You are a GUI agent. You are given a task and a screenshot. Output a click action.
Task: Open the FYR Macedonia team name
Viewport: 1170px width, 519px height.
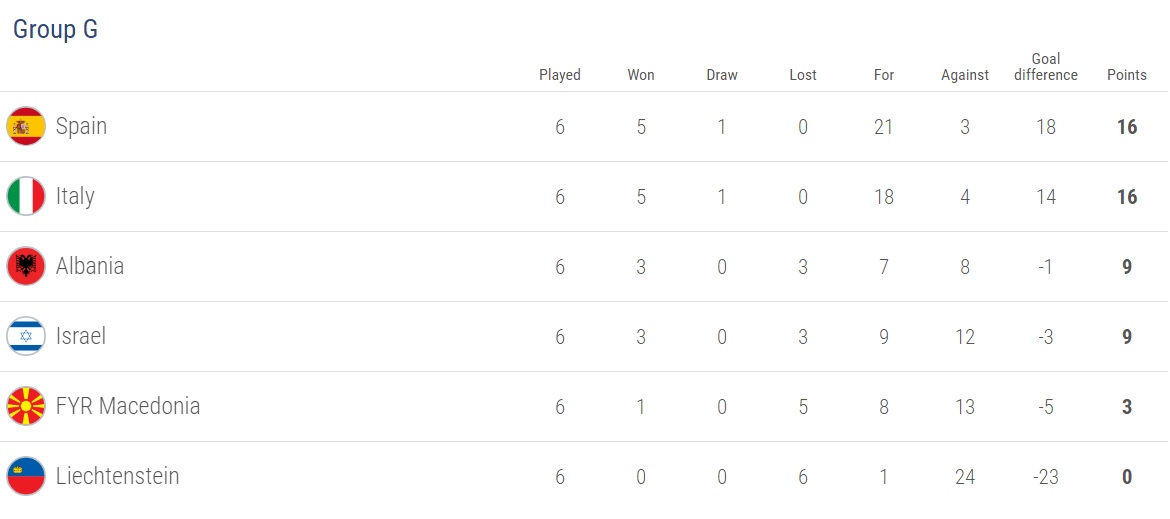coord(128,407)
